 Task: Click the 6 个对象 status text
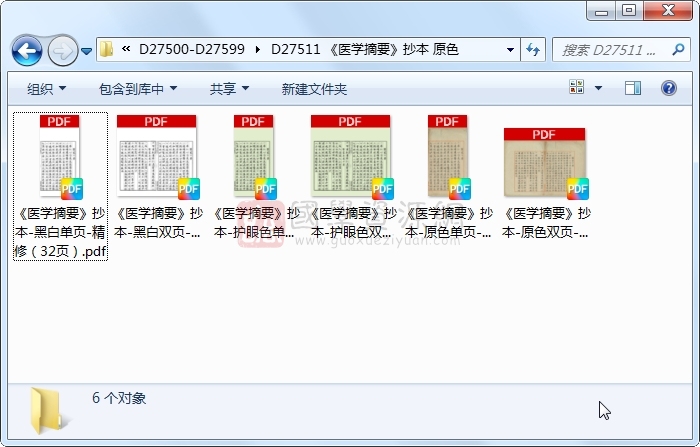coord(119,398)
